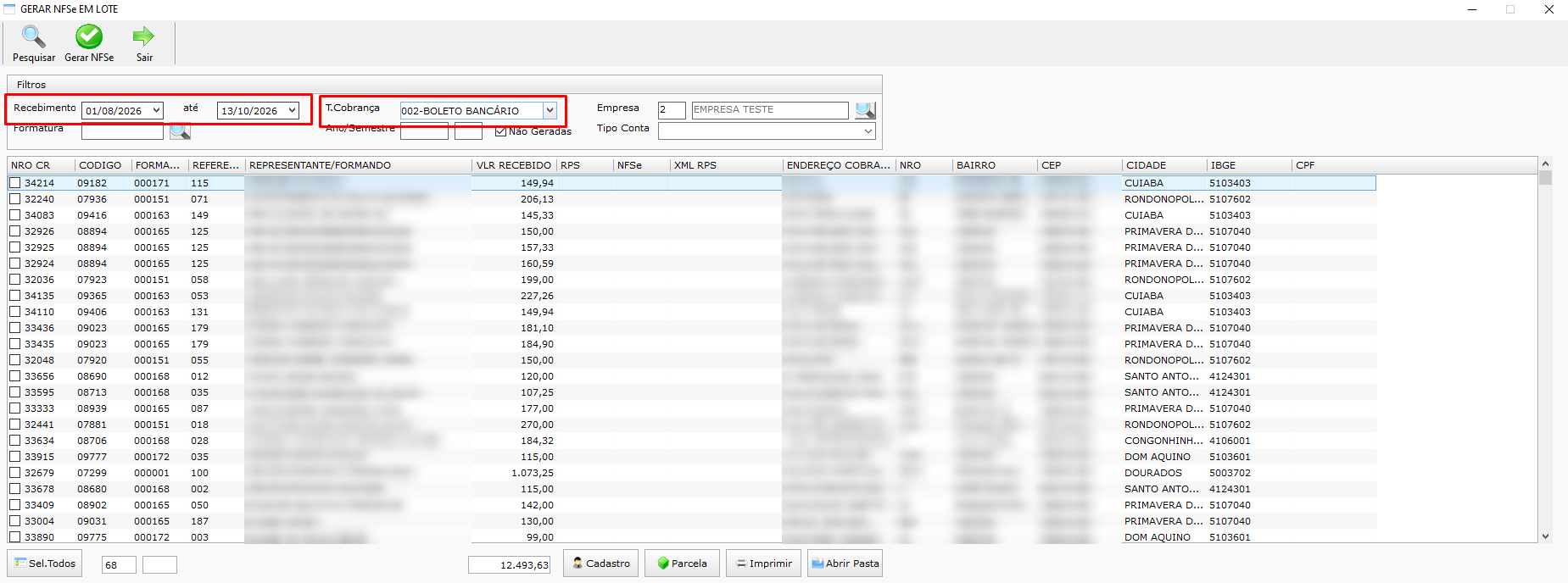
Task: Click the Imprimir button
Action: click(763, 564)
